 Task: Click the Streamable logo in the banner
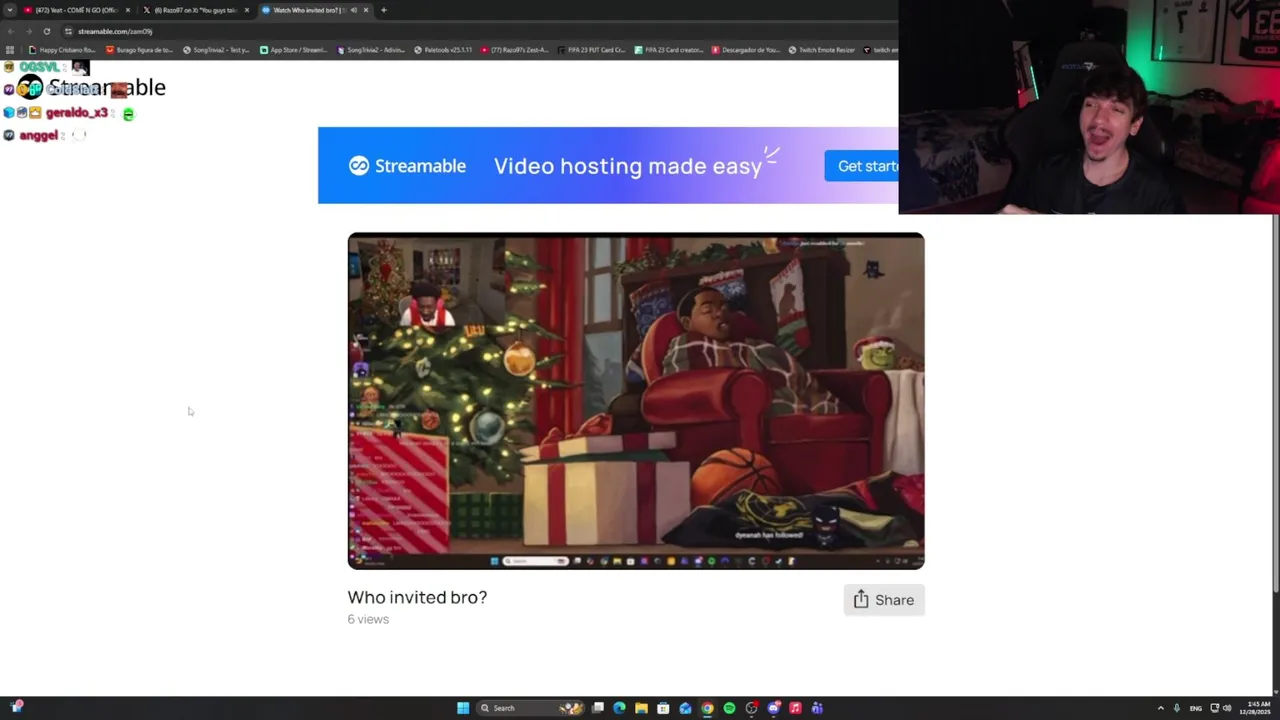click(x=407, y=166)
